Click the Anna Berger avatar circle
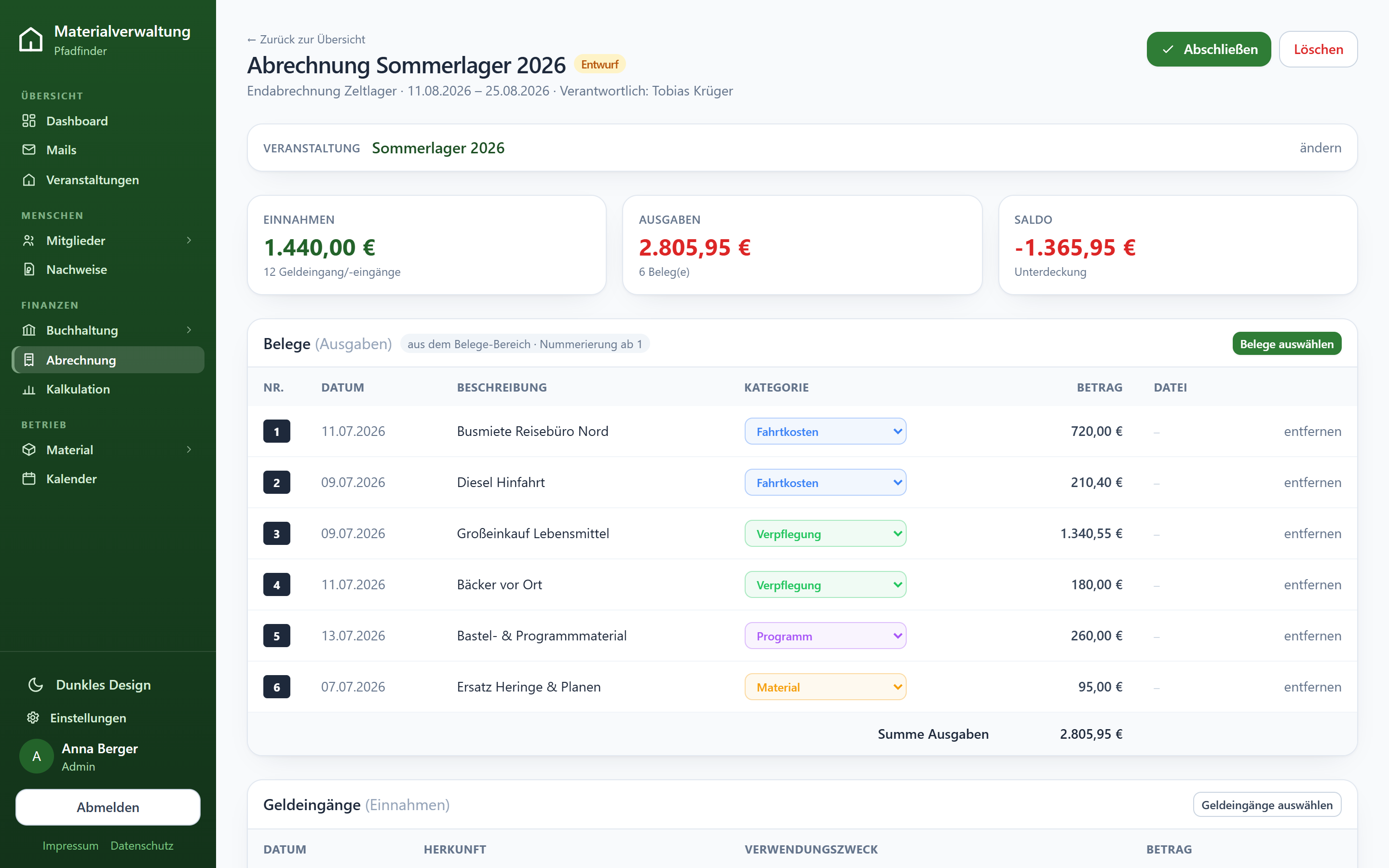 coord(37,756)
